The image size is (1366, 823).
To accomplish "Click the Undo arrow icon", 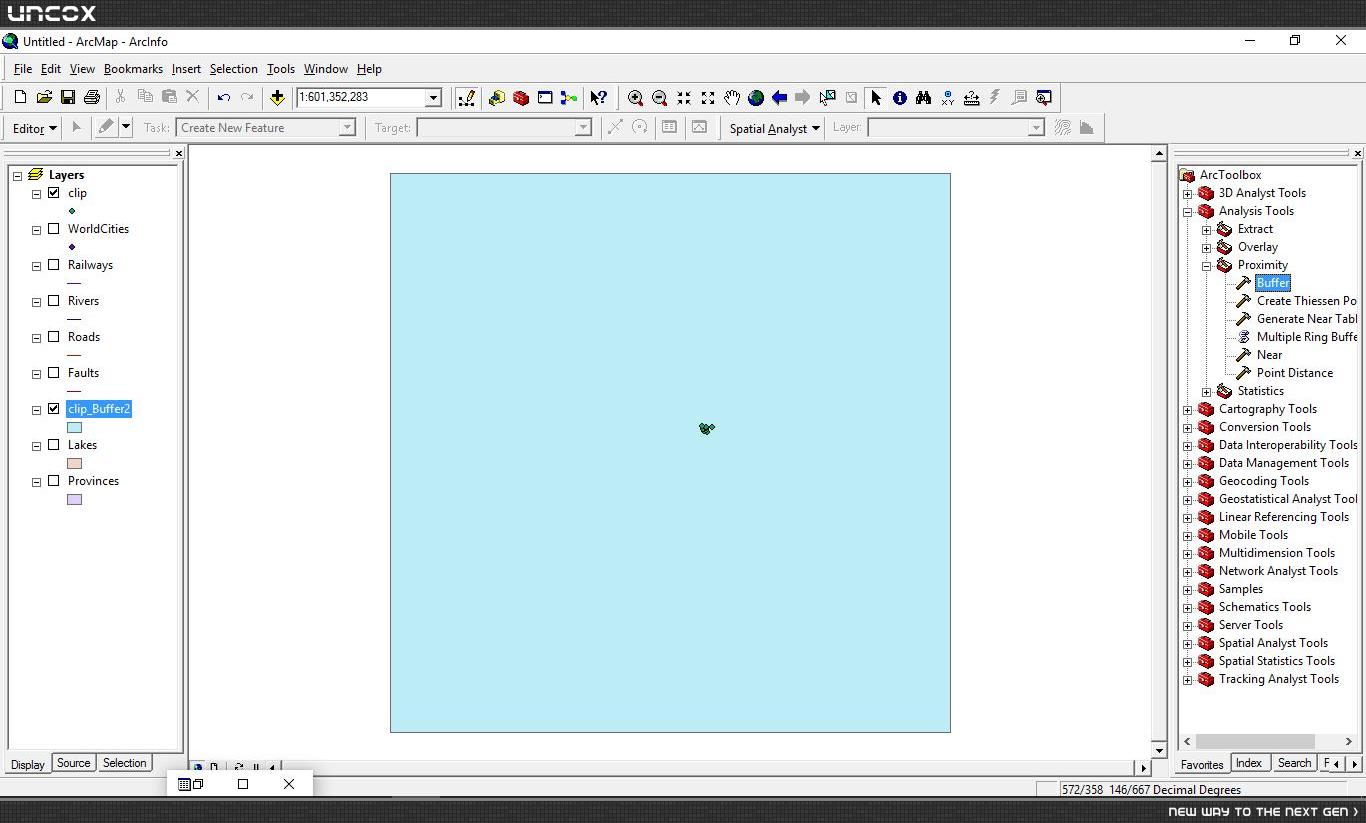I will [x=223, y=97].
